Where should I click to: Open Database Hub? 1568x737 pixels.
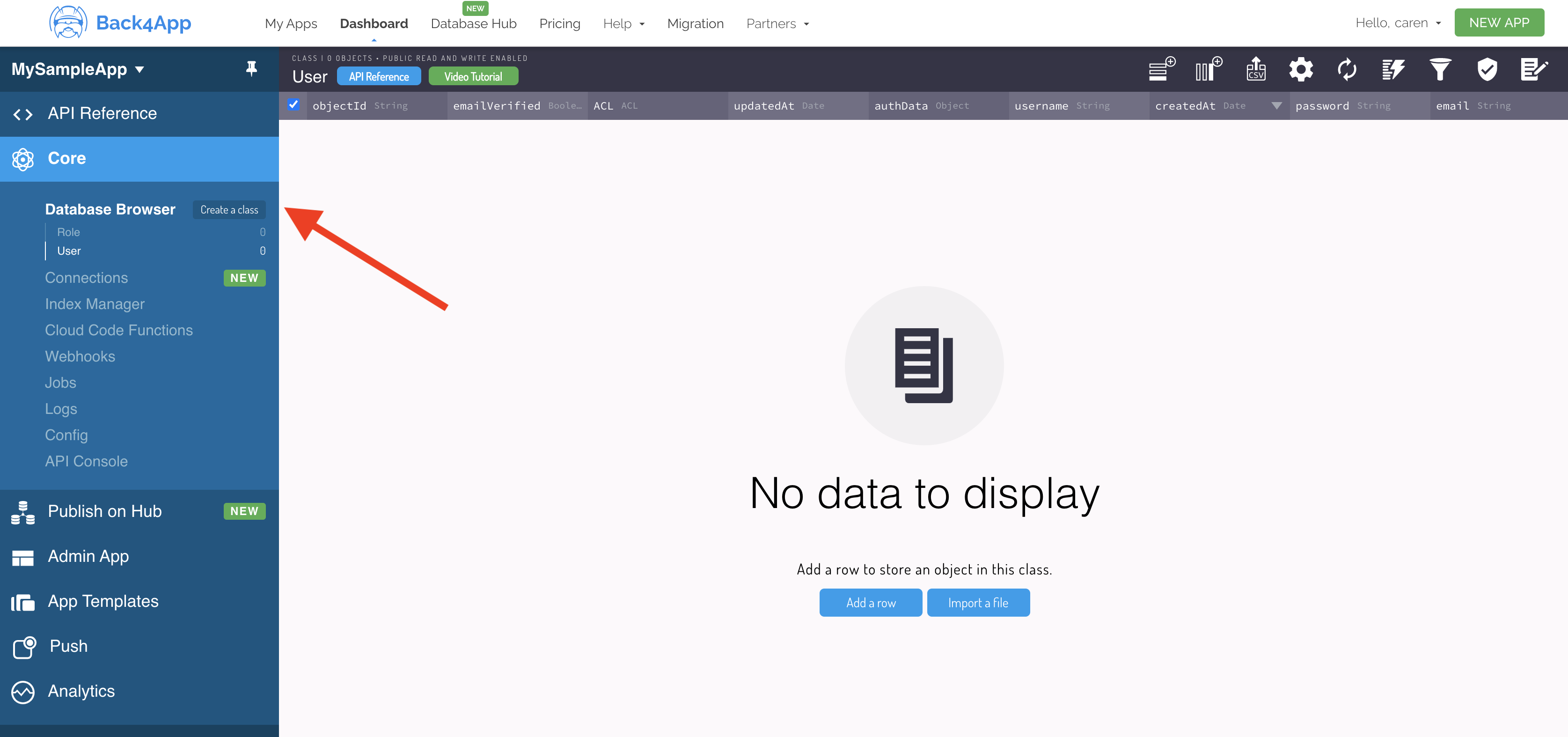pos(474,24)
